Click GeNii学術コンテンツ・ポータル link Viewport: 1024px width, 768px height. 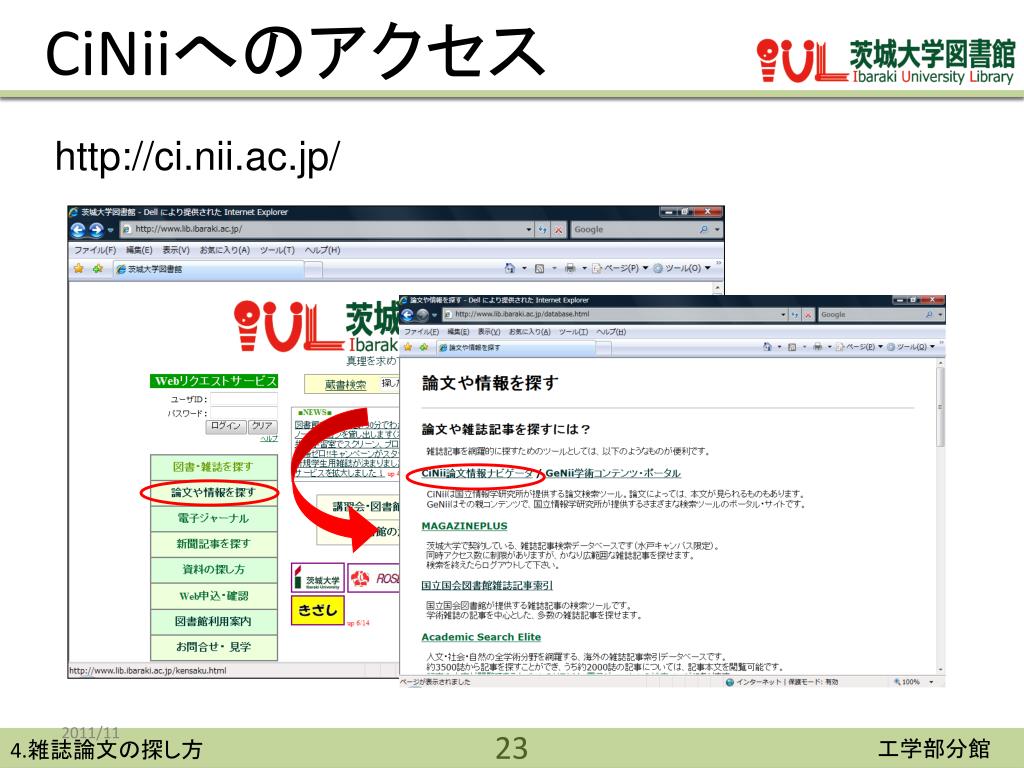[613, 473]
